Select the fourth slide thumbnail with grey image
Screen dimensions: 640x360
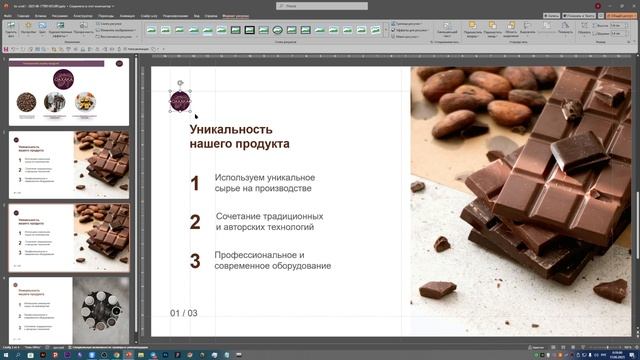69,311
